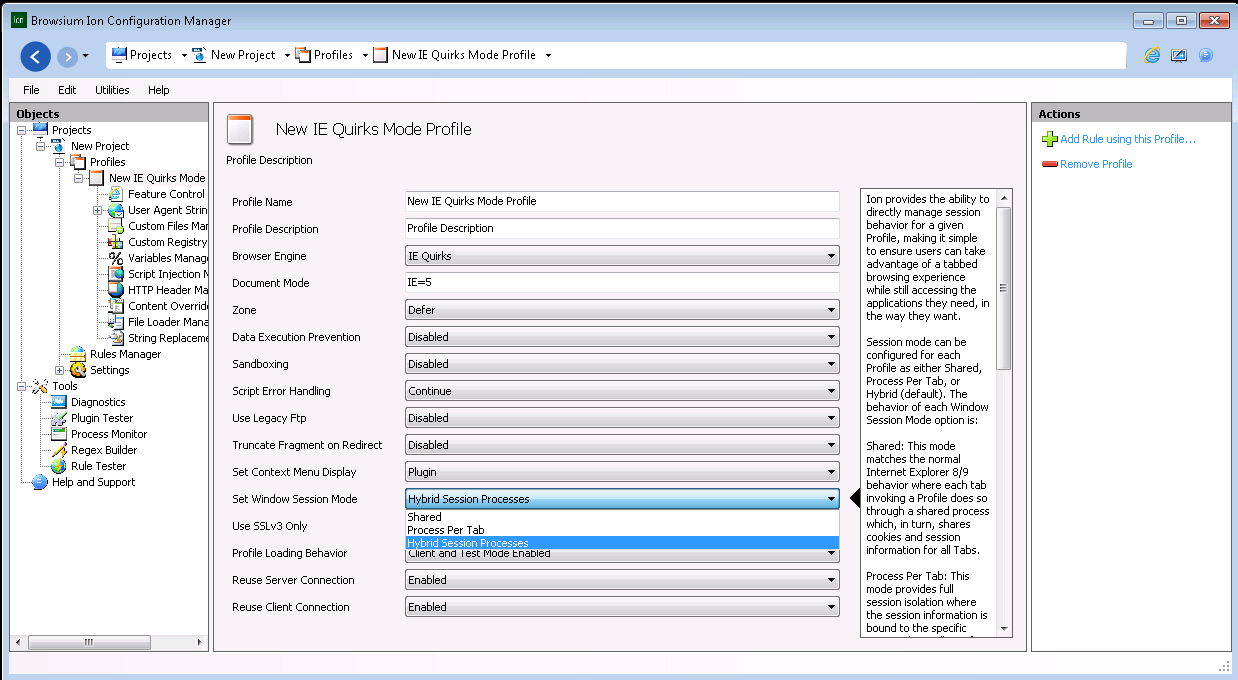Click the blue Back navigation arrow

pos(35,56)
